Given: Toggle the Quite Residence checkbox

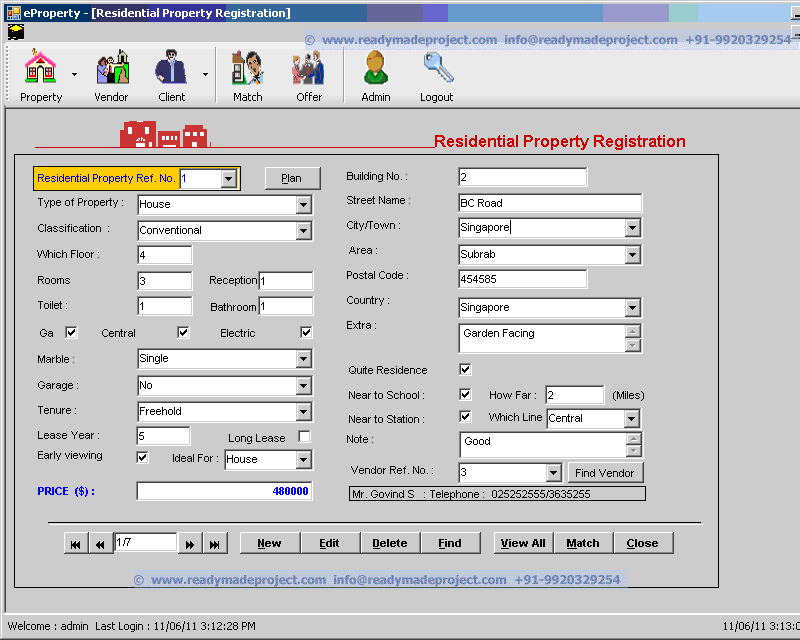Looking at the screenshot, I should point(465,369).
